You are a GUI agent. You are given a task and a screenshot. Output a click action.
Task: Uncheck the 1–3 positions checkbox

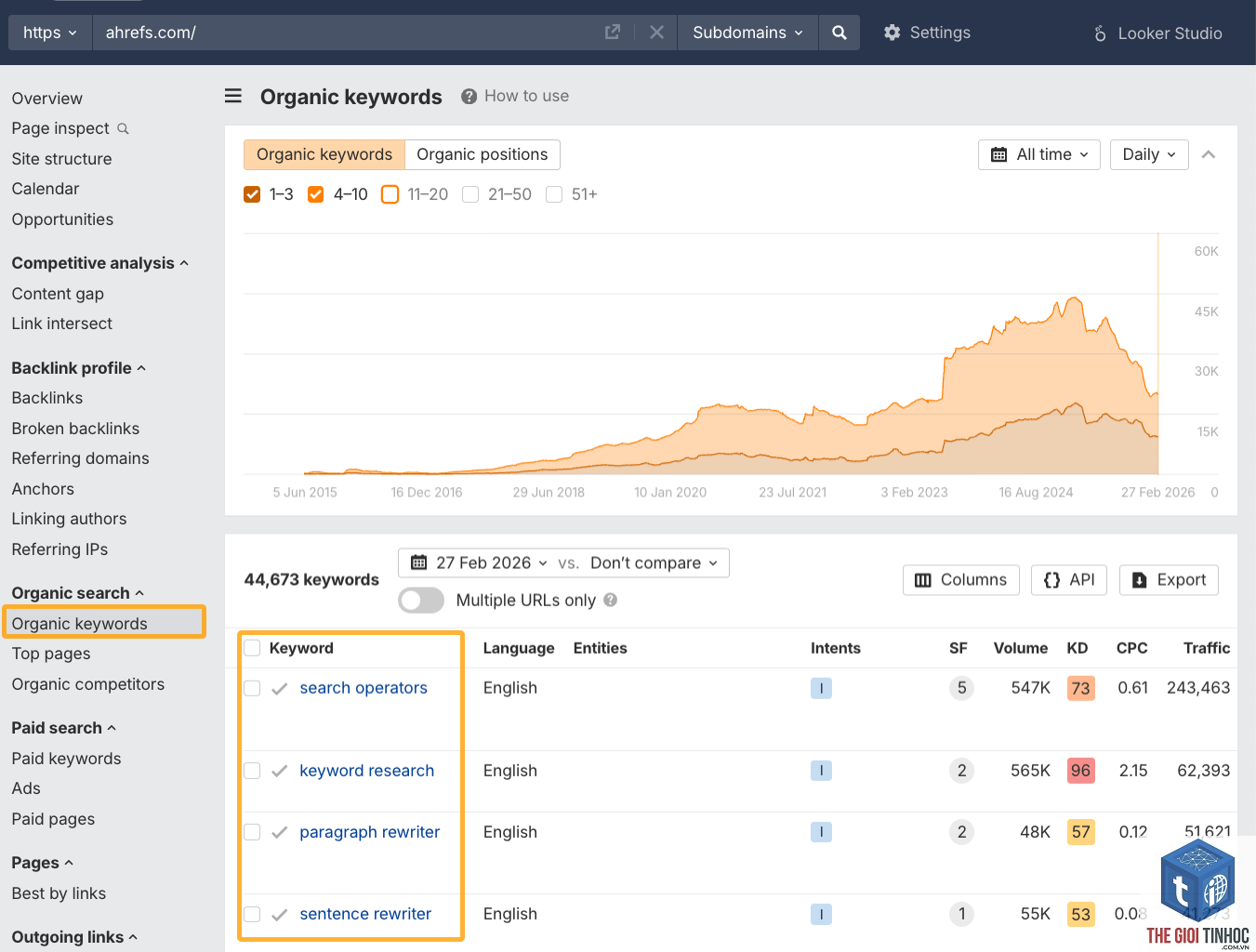[252, 194]
